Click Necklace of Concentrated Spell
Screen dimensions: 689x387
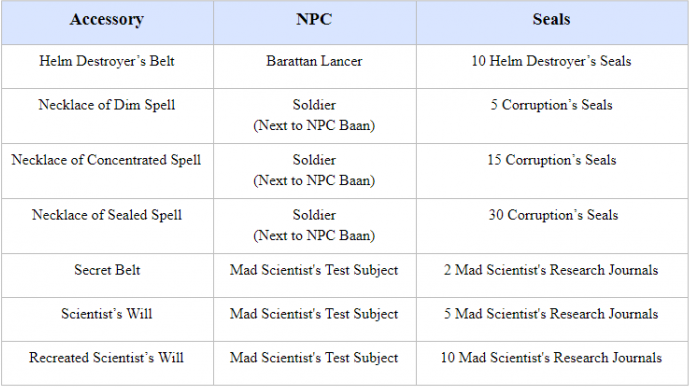106,160
